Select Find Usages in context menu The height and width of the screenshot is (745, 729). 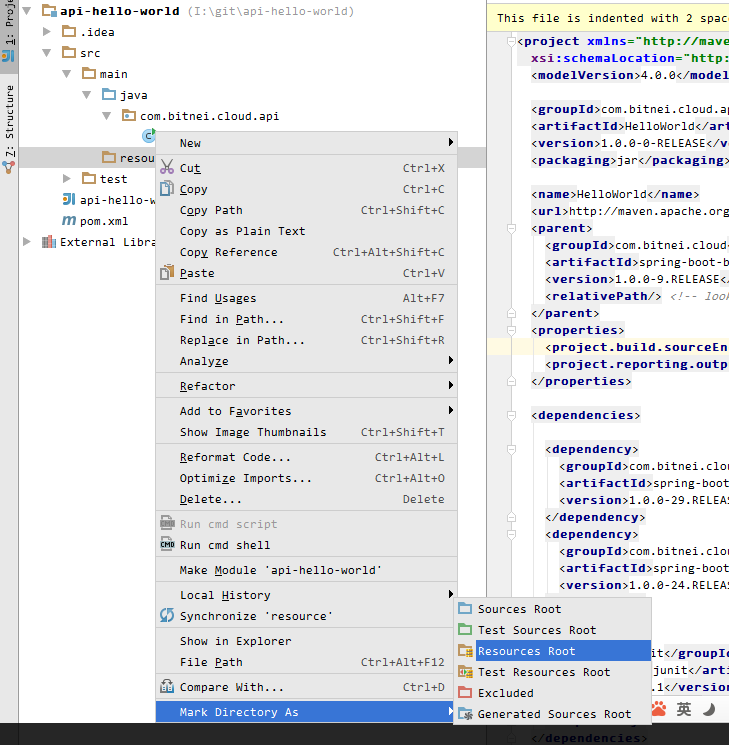(x=307, y=298)
